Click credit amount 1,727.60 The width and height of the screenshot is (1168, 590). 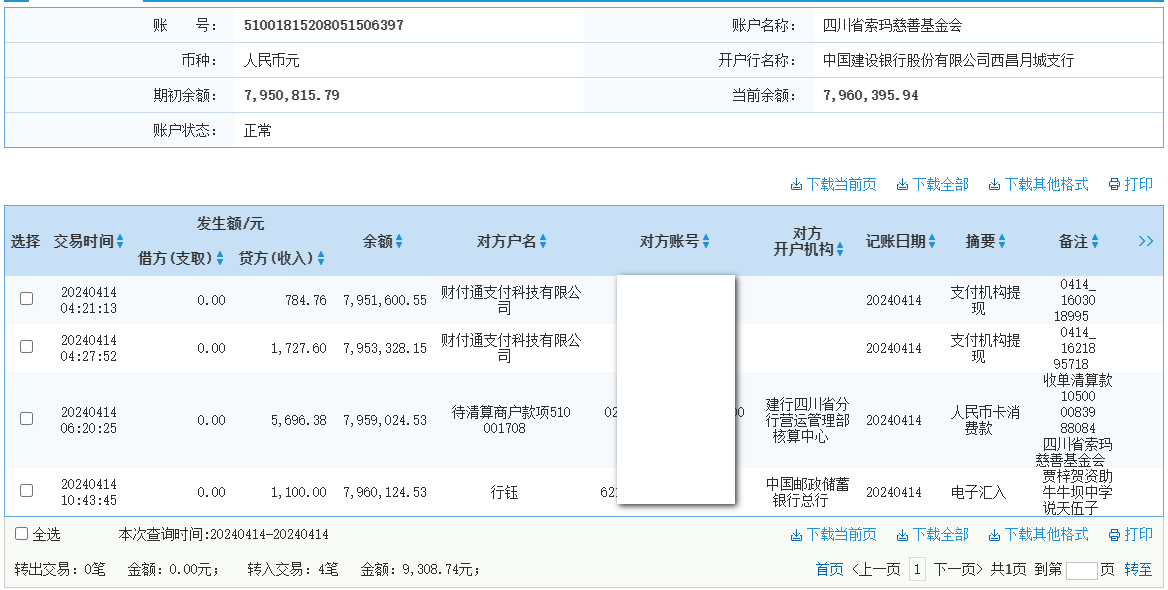pos(299,348)
